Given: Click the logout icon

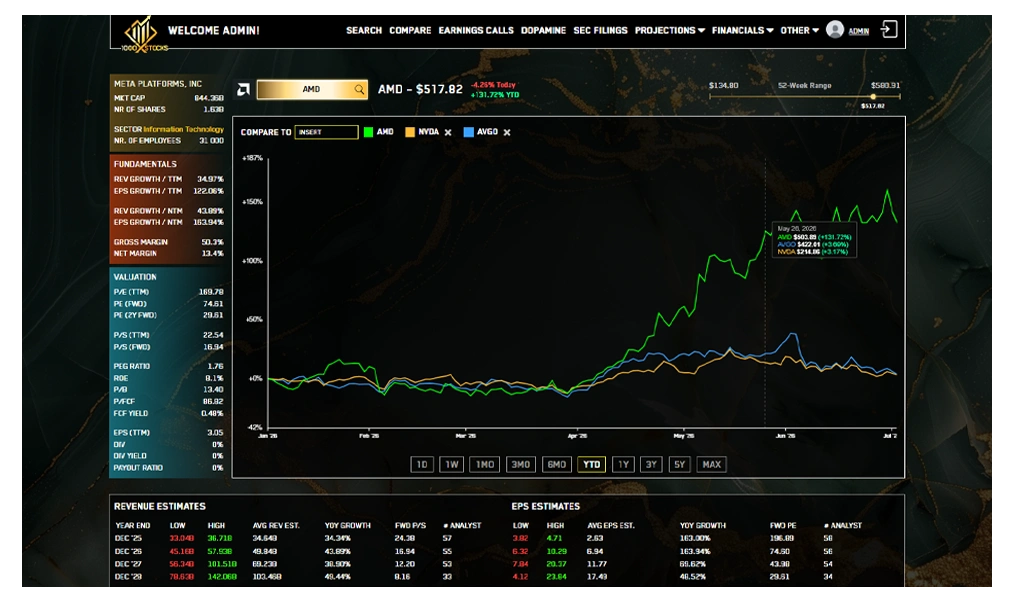Looking at the screenshot, I should point(889,30).
